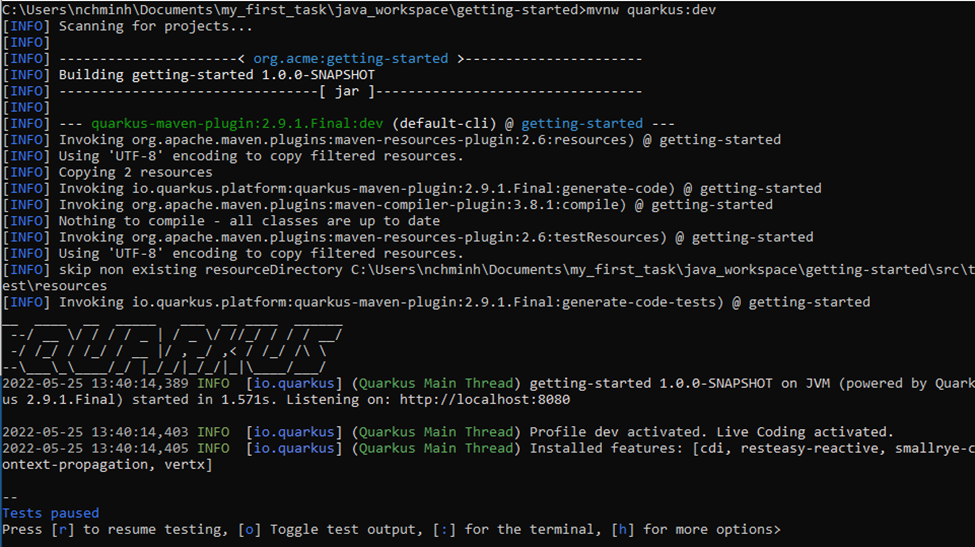
Task: Click the '[r]' resume testing key hint
Action: [62, 530]
